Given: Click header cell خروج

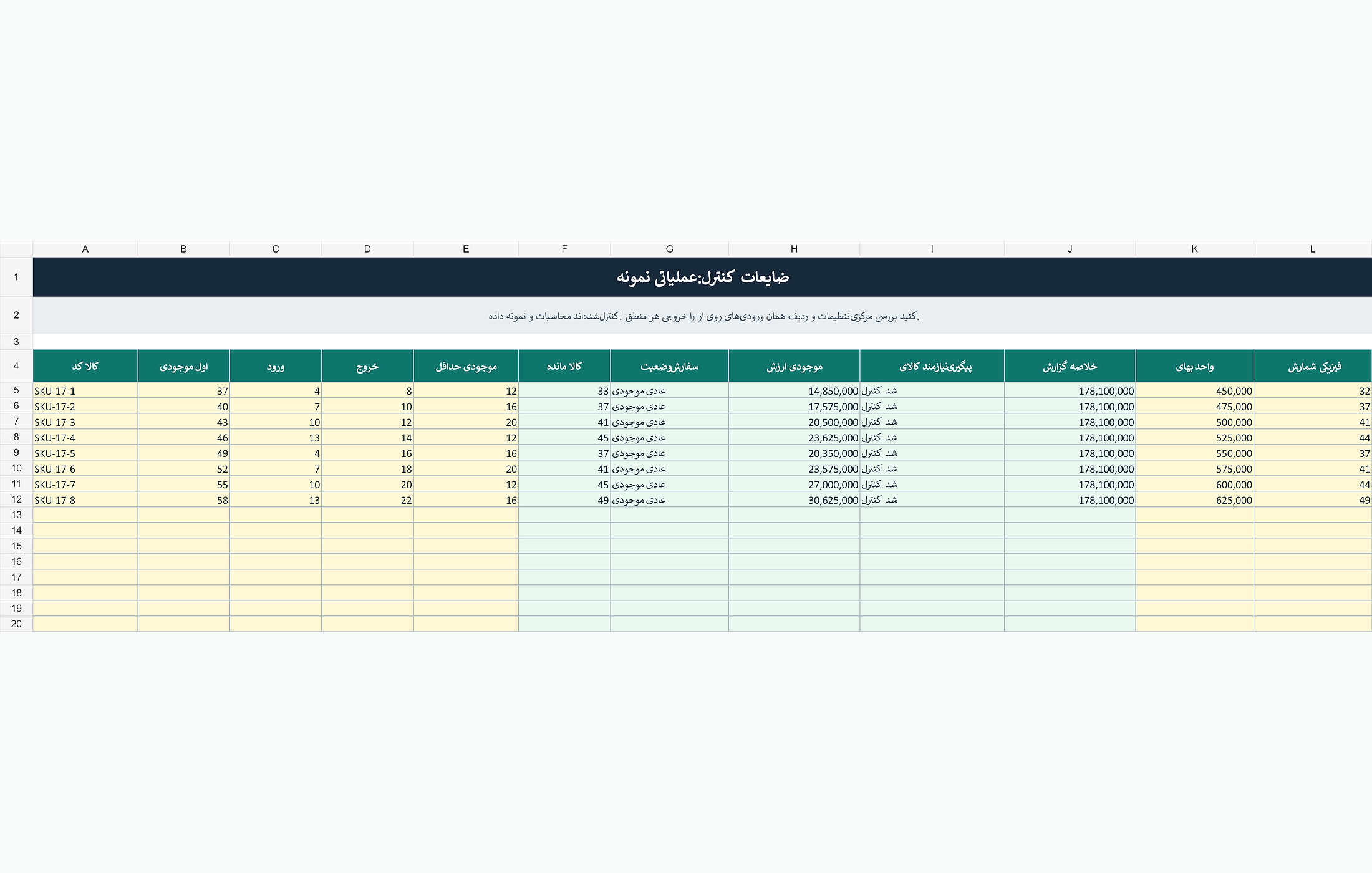Looking at the screenshot, I should 367,366.
